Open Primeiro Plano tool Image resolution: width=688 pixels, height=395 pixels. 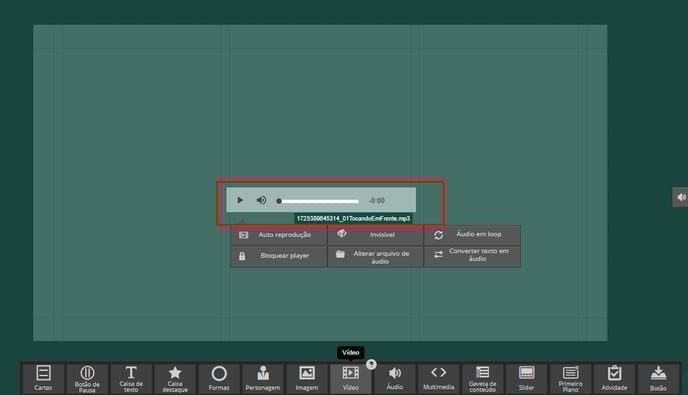coord(570,378)
